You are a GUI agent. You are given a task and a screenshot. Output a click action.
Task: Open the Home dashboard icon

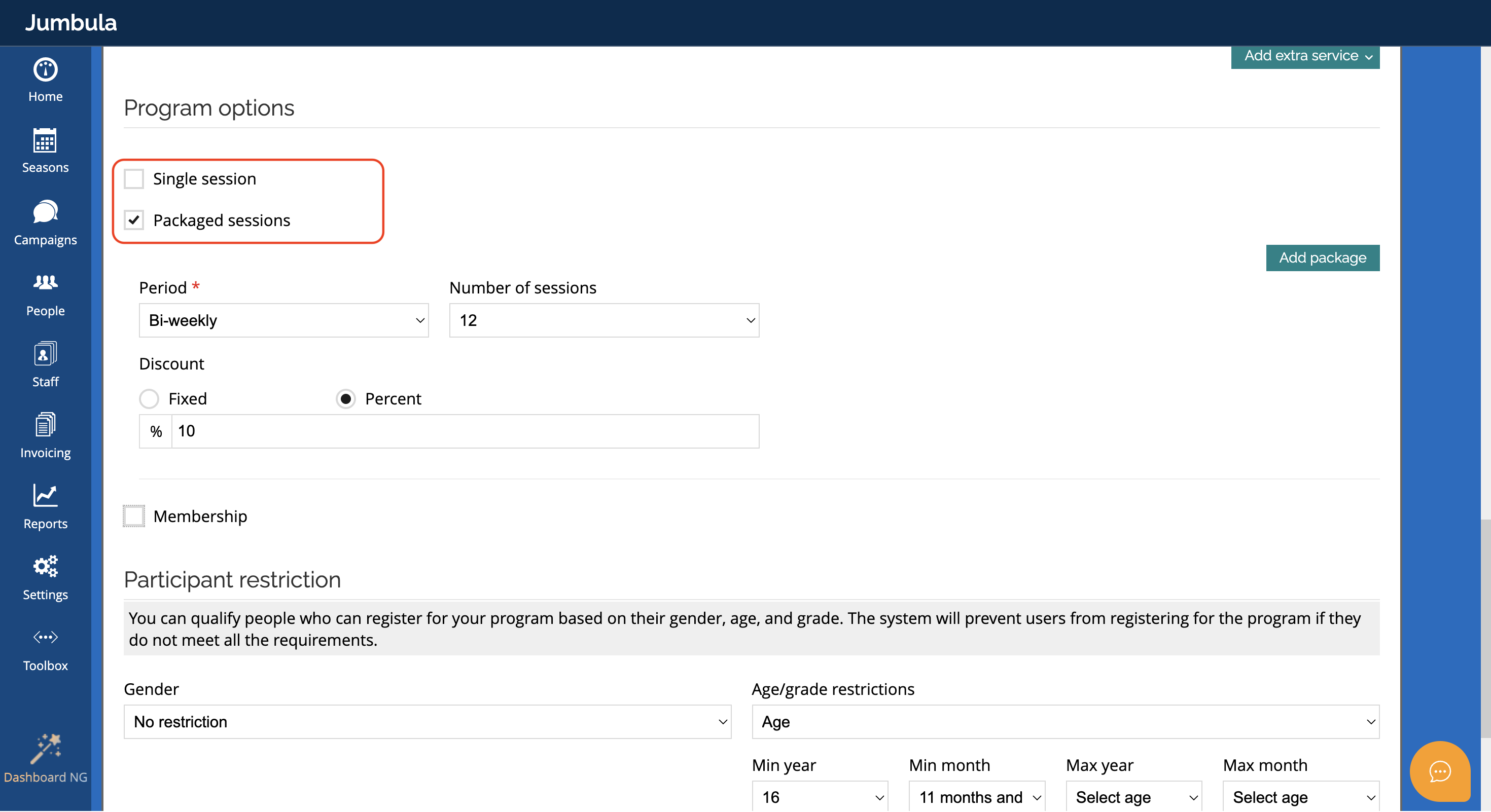point(45,70)
